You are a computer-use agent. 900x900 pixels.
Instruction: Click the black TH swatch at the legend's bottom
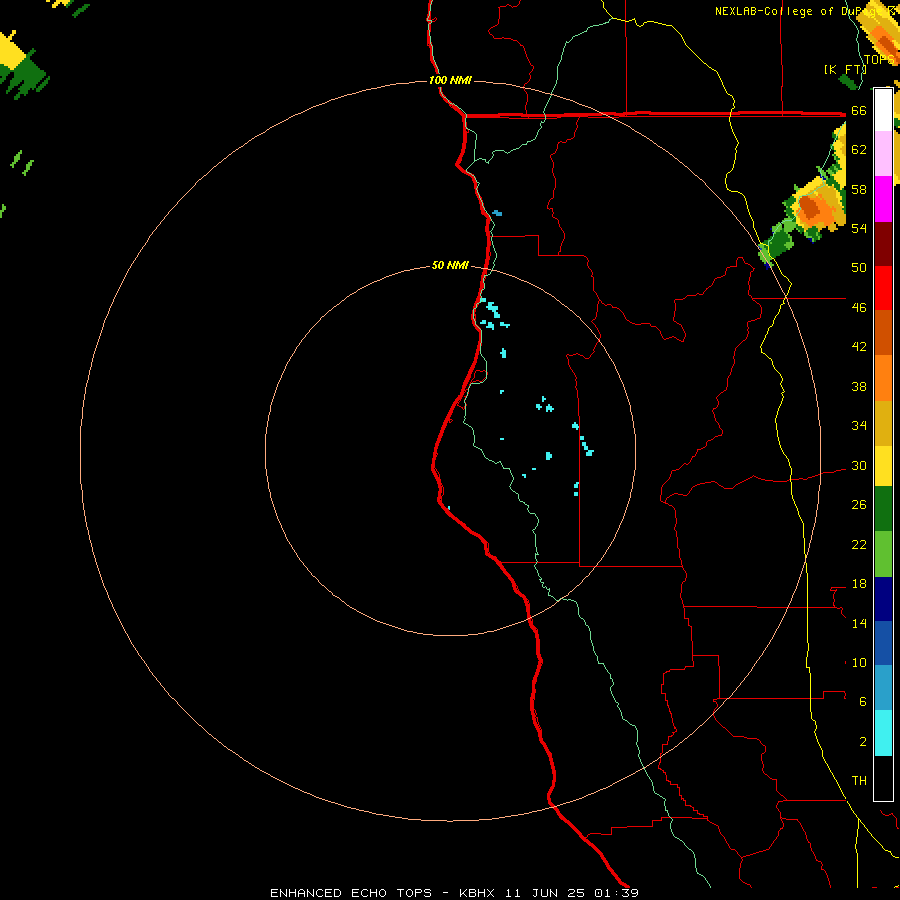click(x=883, y=778)
